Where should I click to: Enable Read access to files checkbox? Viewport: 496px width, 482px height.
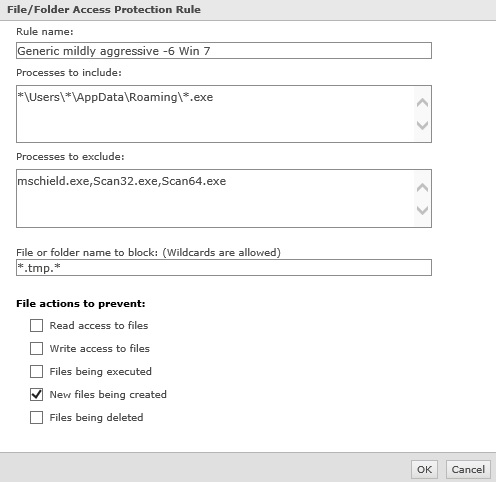(x=36, y=325)
